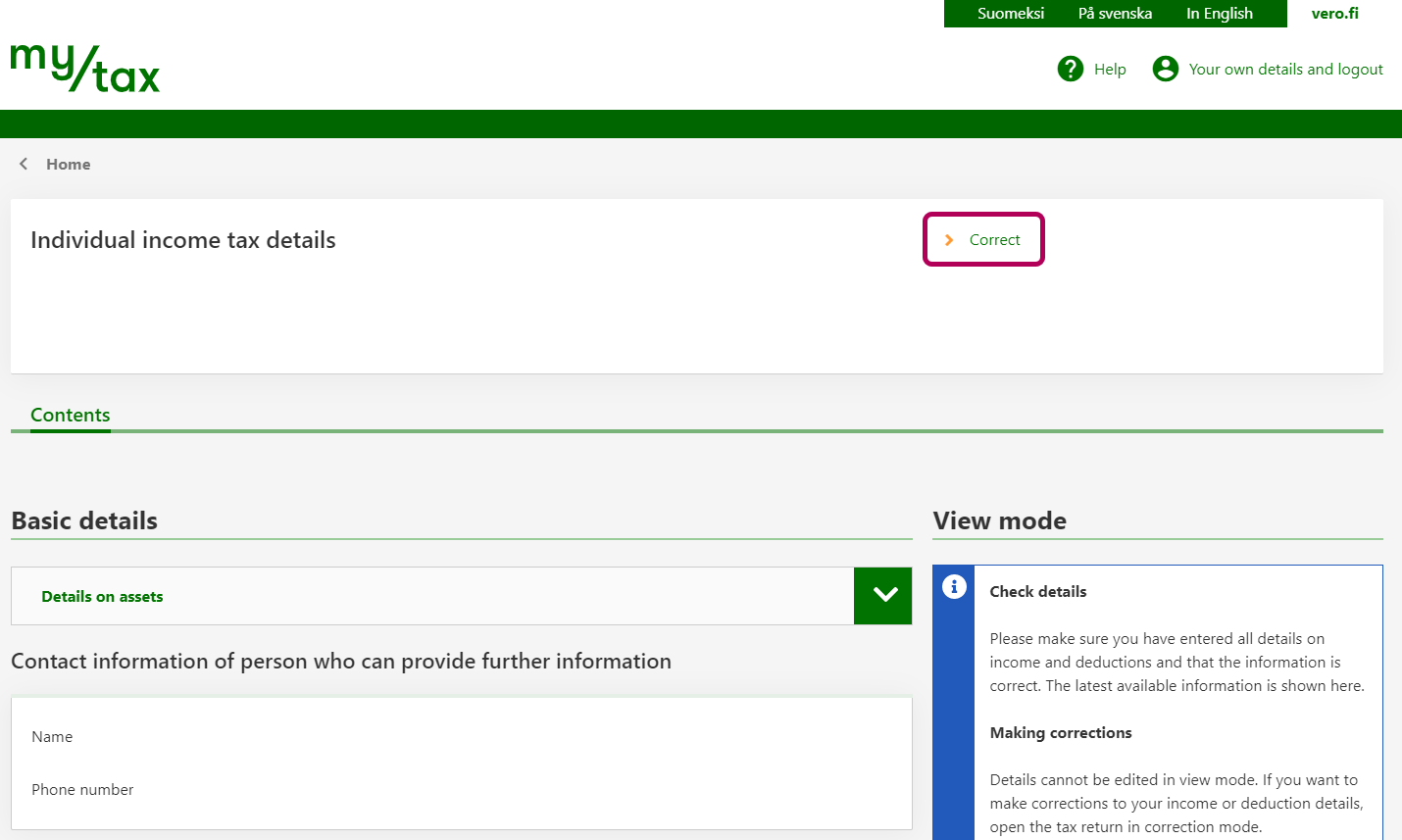Click the Individual income tax details heading

click(x=183, y=240)
